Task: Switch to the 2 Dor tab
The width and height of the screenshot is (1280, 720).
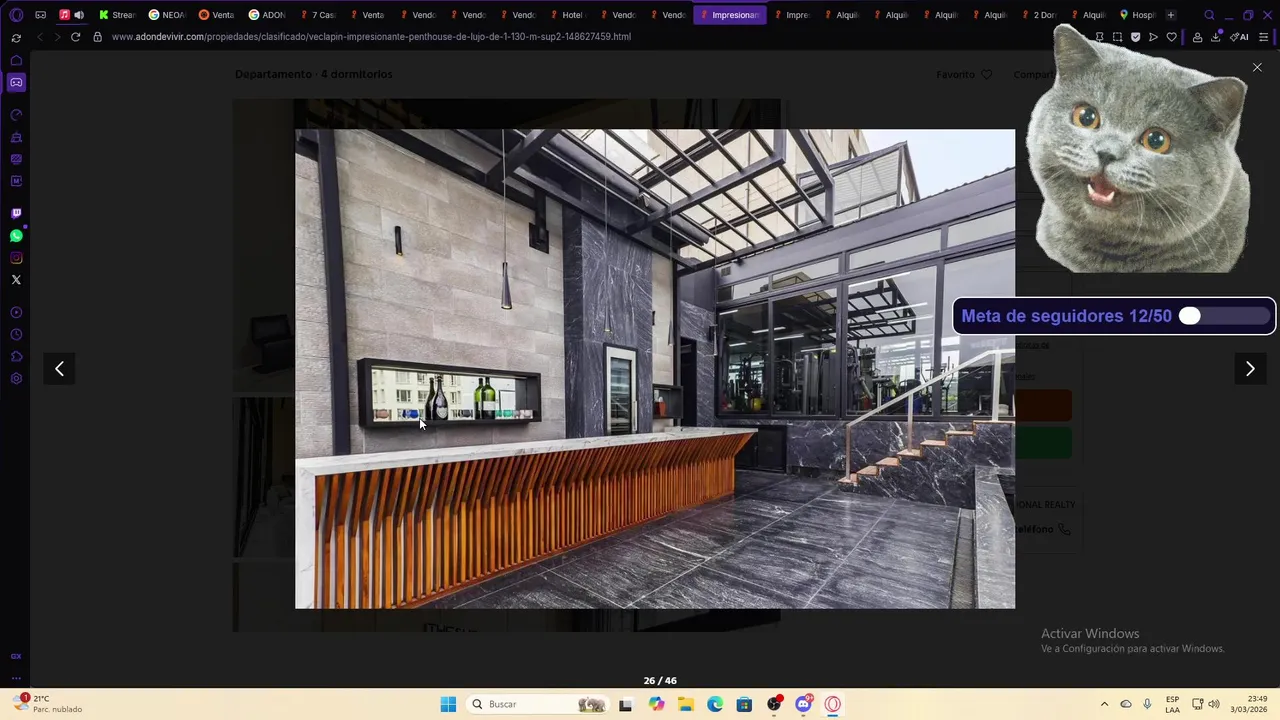Action: [x=1038, y=15]
